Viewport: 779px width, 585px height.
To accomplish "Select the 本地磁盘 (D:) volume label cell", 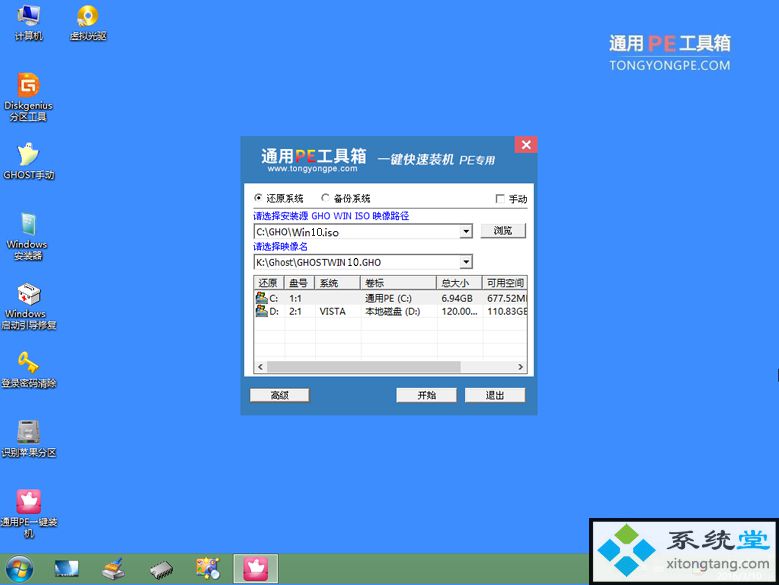I will 392,311.
